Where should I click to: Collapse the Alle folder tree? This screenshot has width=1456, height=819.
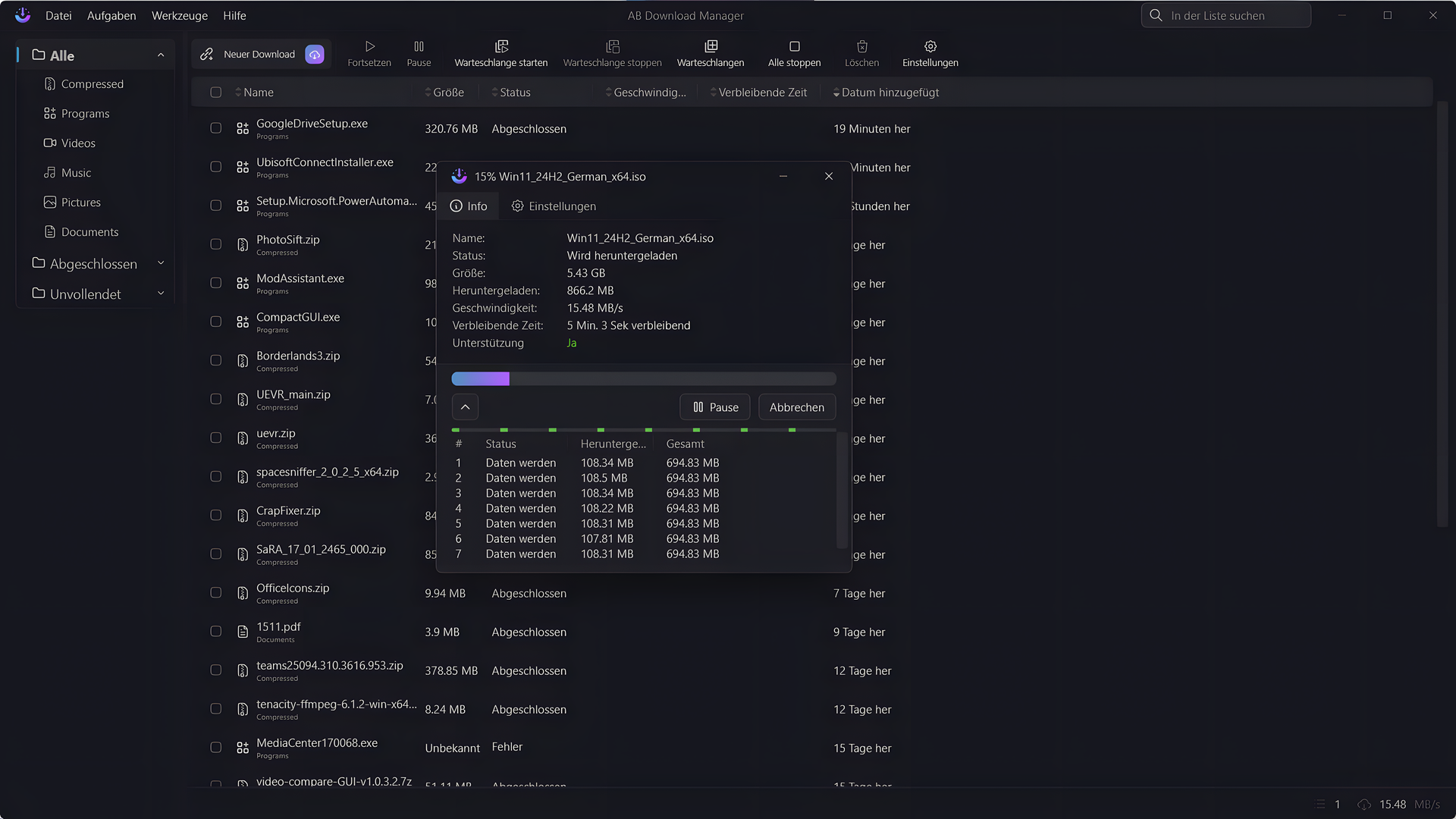pos(161,55)
